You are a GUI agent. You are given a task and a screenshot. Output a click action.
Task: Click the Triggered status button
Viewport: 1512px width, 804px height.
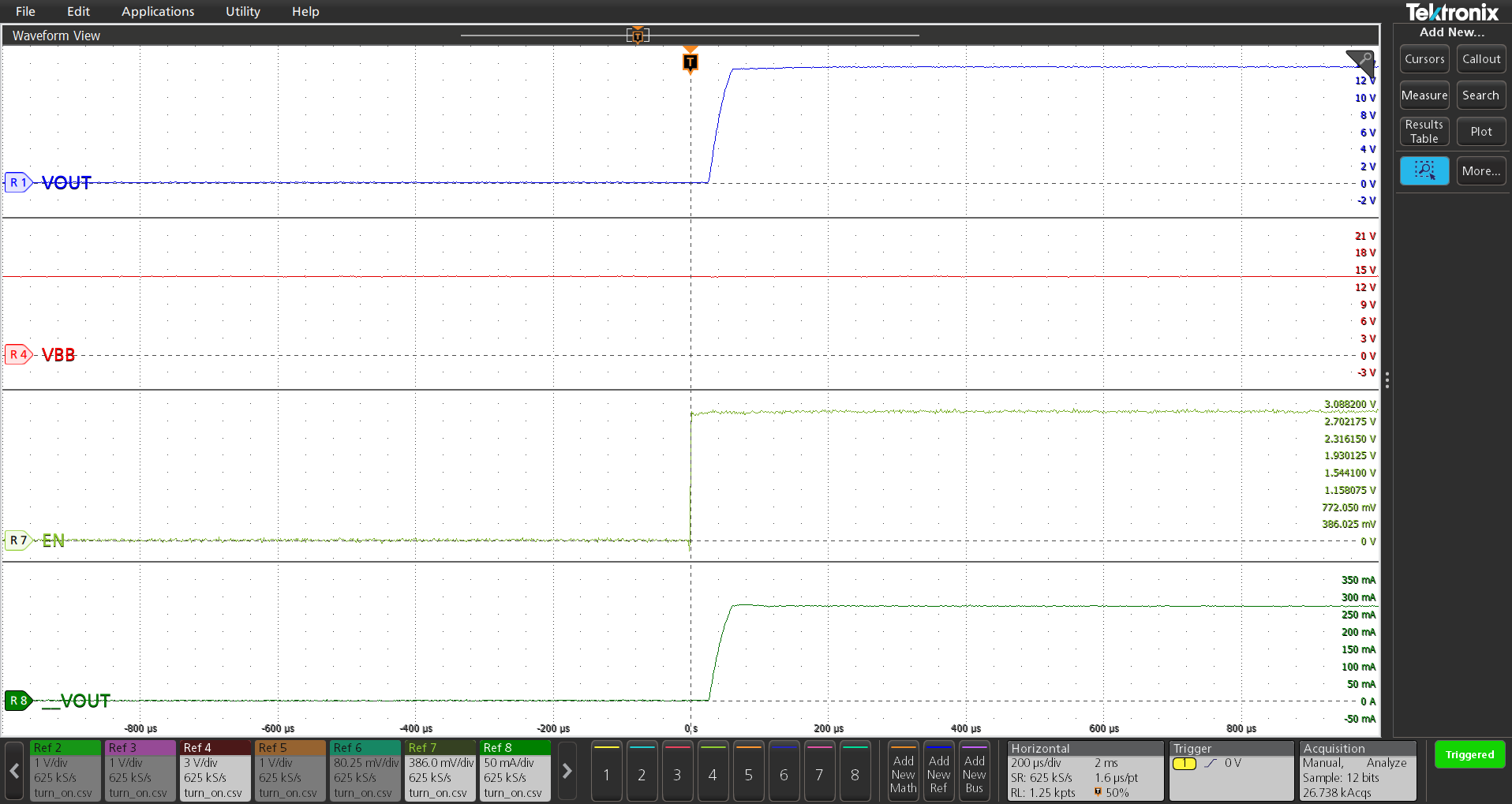(x=1469, y=754)
